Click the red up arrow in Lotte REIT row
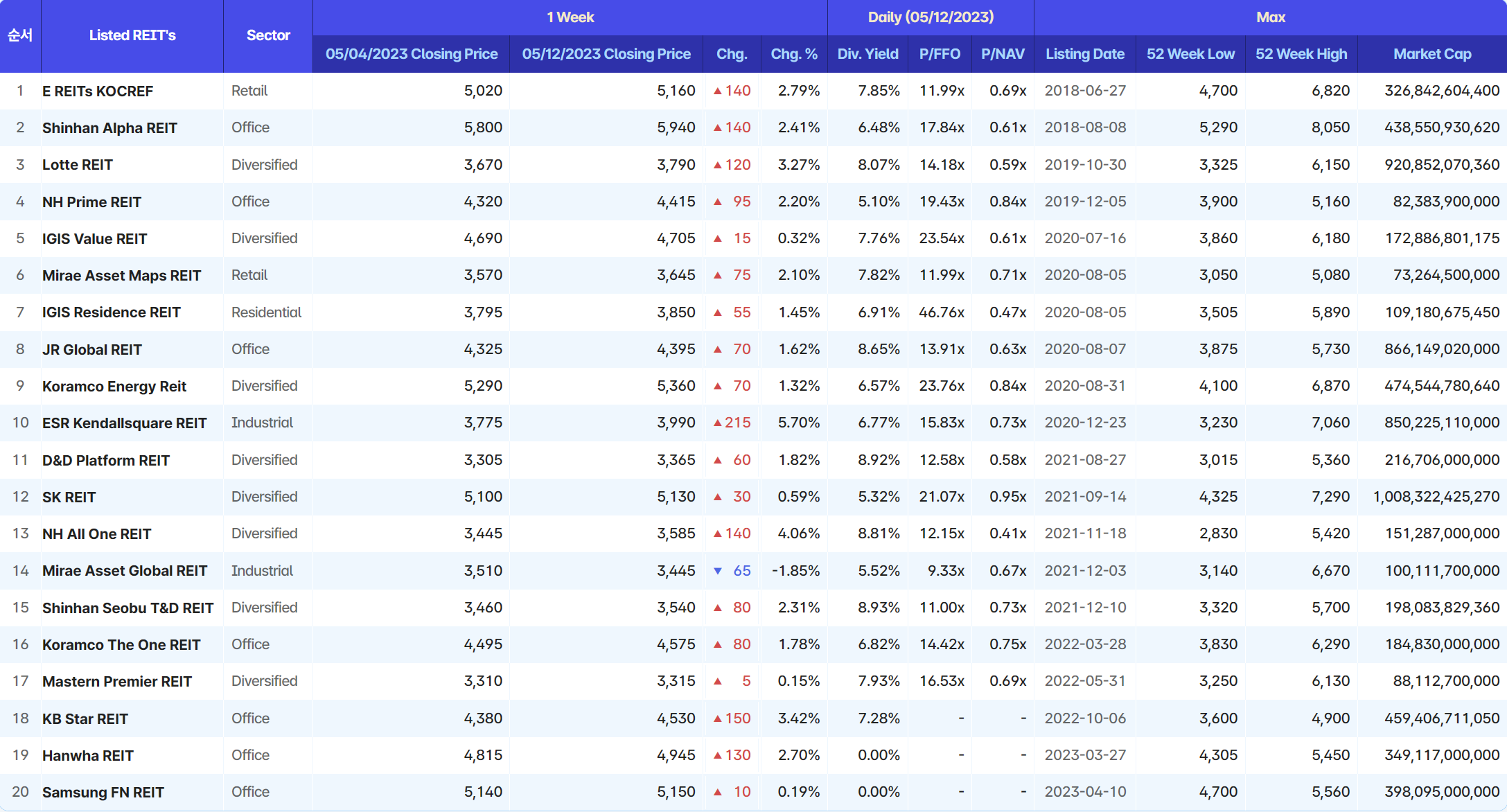This screenshot has width=1507, height=812. (x=718, y=165)
